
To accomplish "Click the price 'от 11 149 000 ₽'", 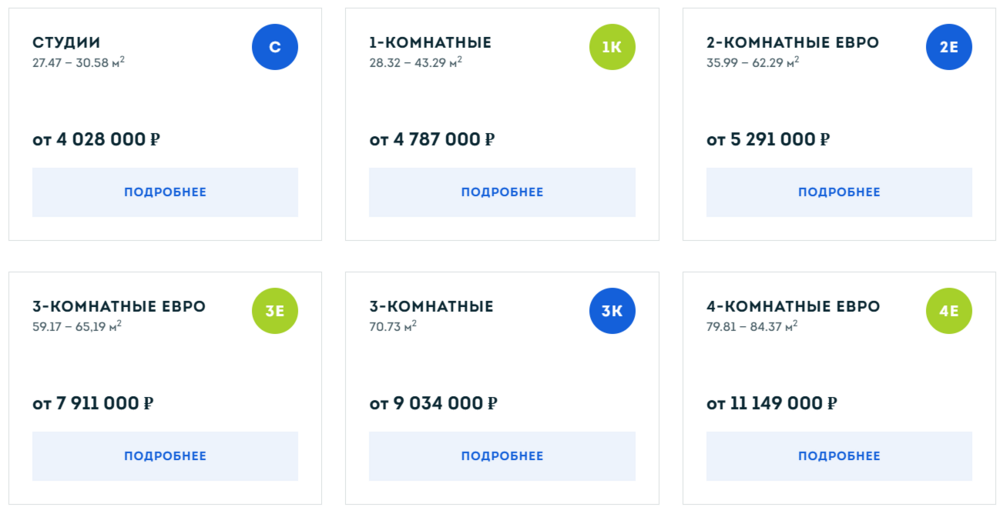I will click(772, 403).
